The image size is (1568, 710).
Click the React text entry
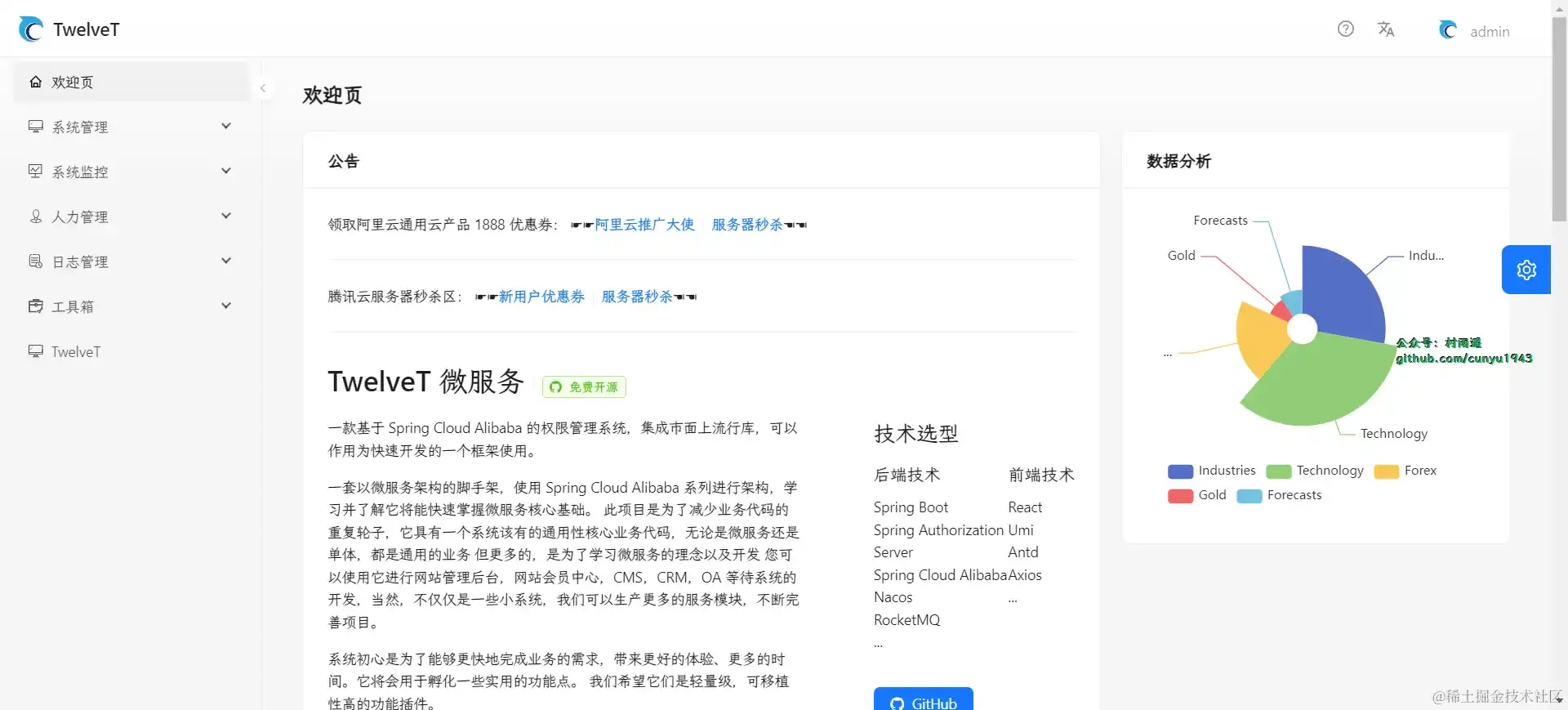1025,507
